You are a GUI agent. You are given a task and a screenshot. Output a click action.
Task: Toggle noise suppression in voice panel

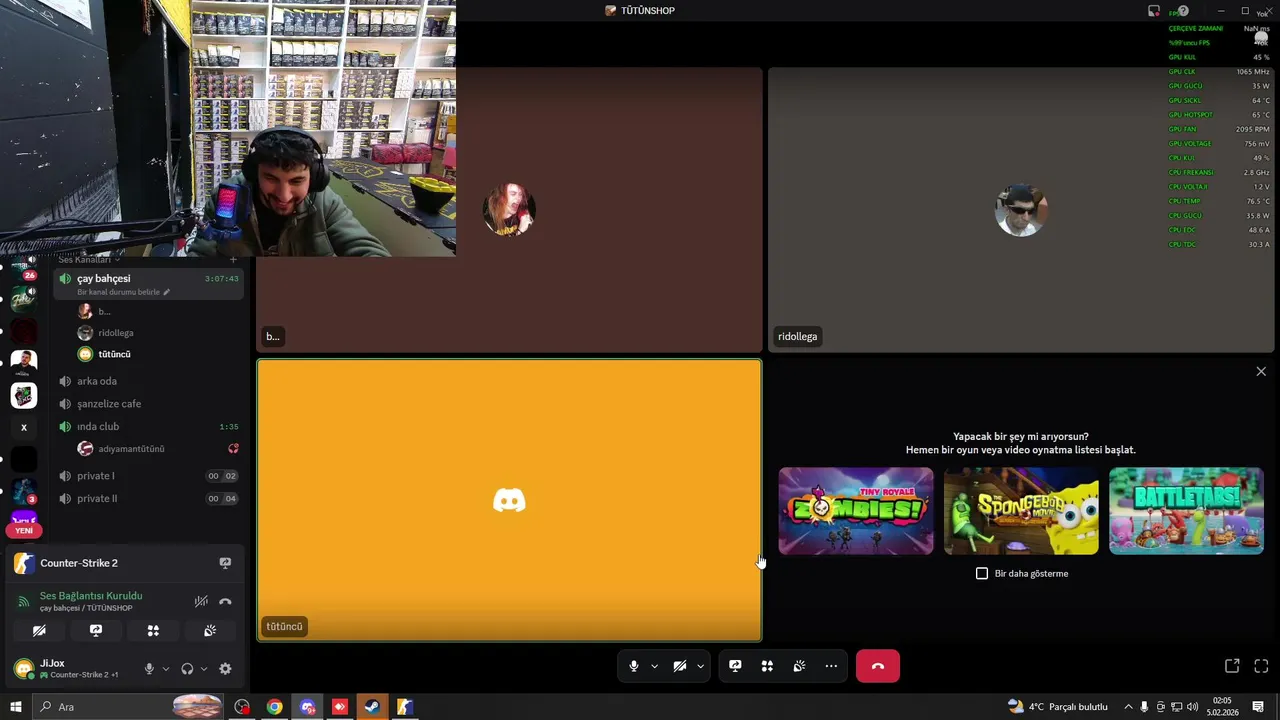click(201, 601)
